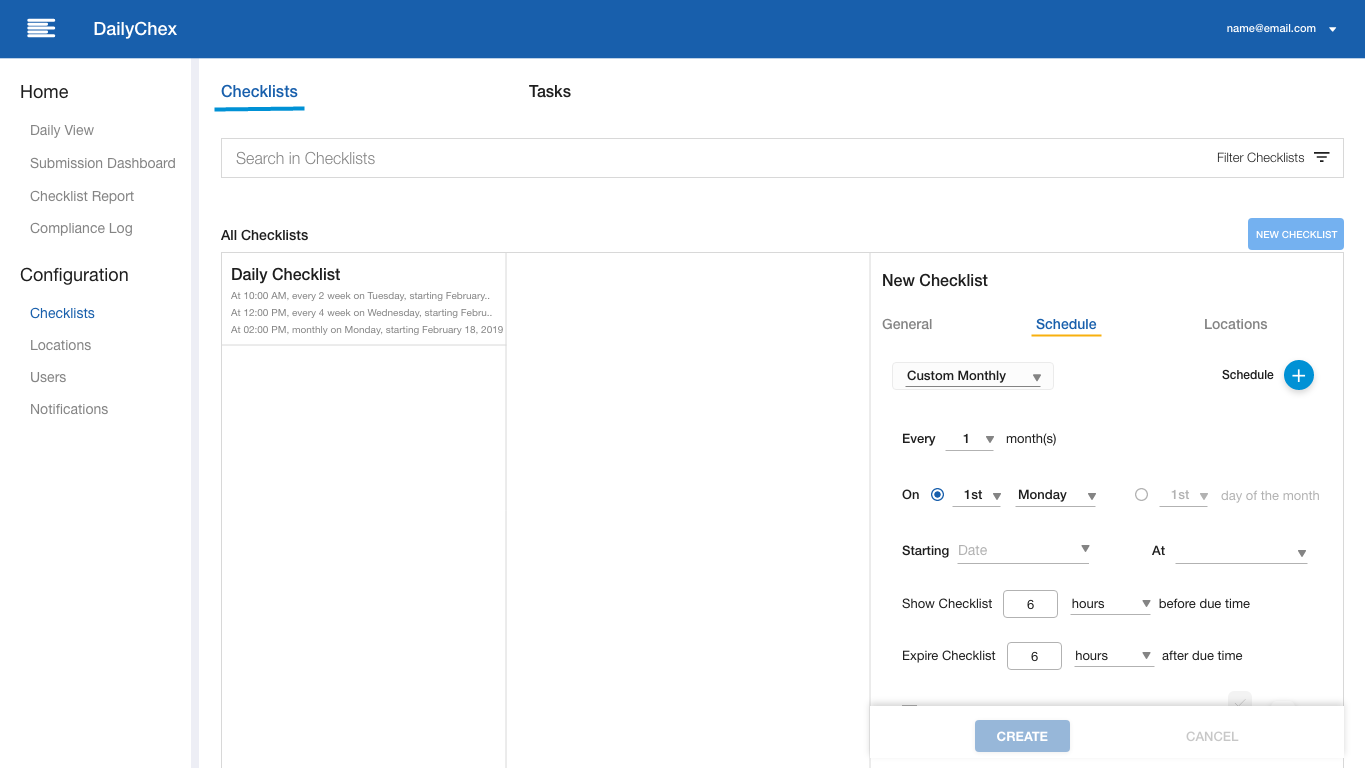
Task: Open Users in the sidebar
Action: (x=48, y=377)
